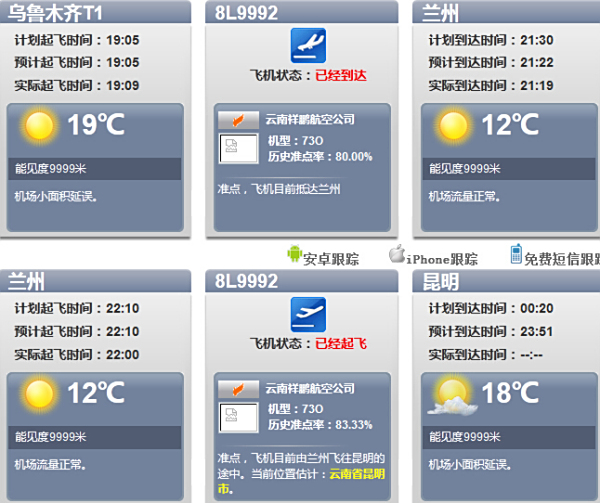Click the Lucky Air logo in lower flight card

(x=238, y=389)
